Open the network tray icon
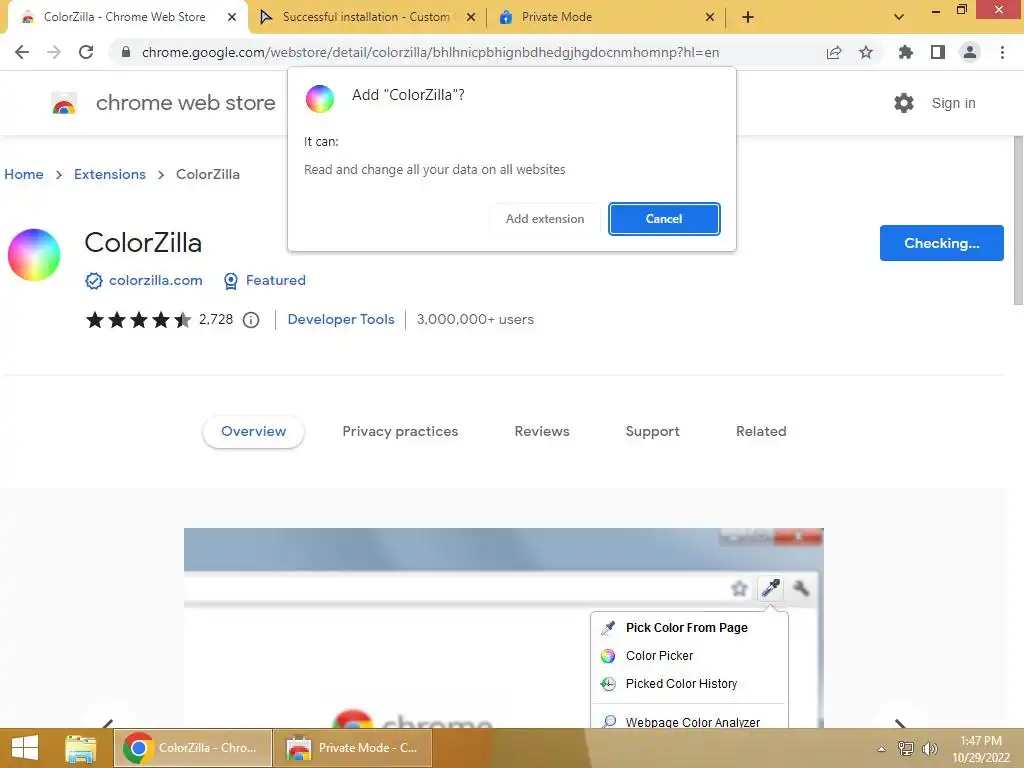Image resolution: width=1024 pixels, height=768 pixels. point(906,748)
